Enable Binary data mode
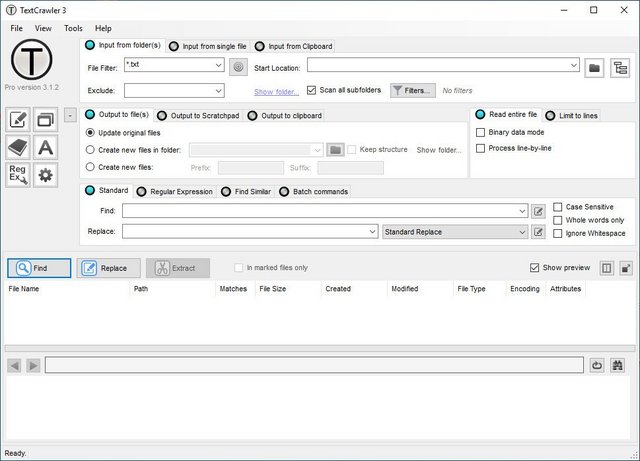This screenshot has width=640, height=461. tap(481, 132)
